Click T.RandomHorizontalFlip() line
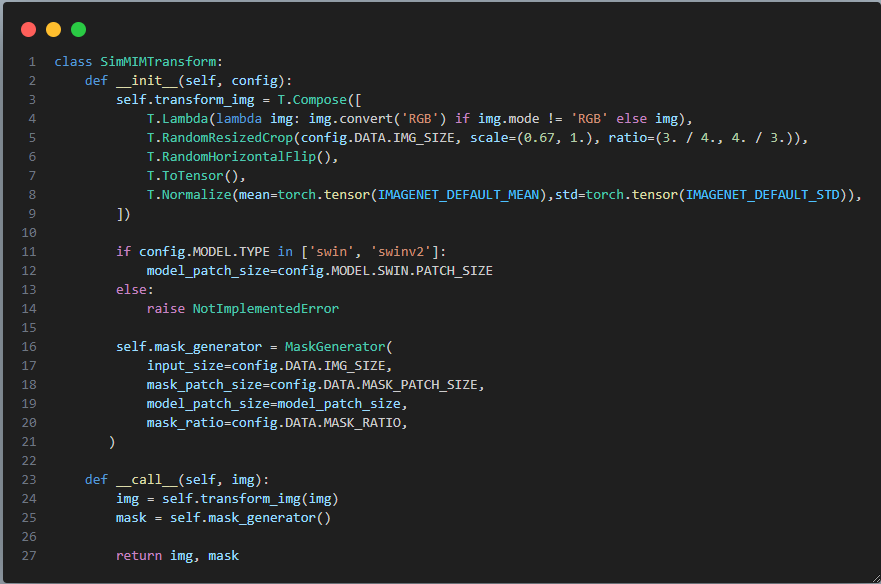Image resolution: width=881 pixels, height=584 pixels. 242,157
